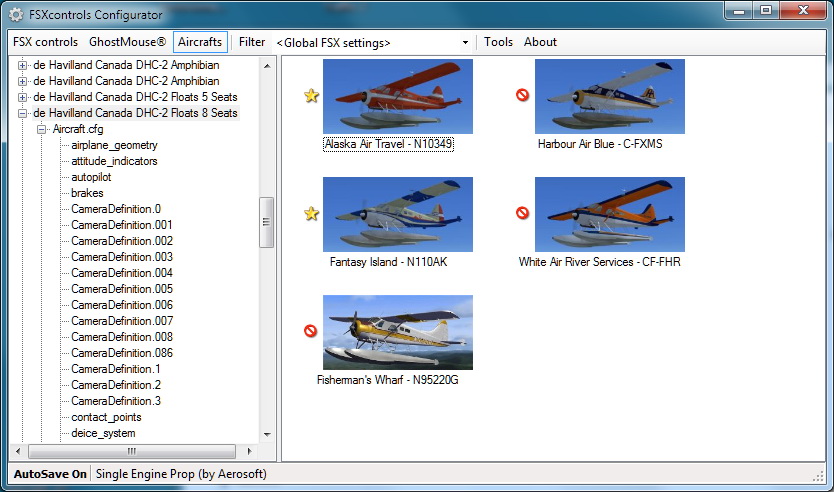Viewport: 834px width, 492px height.
Task: Select the Fantasy Island aircraft thumbnail
Action: 398,214
